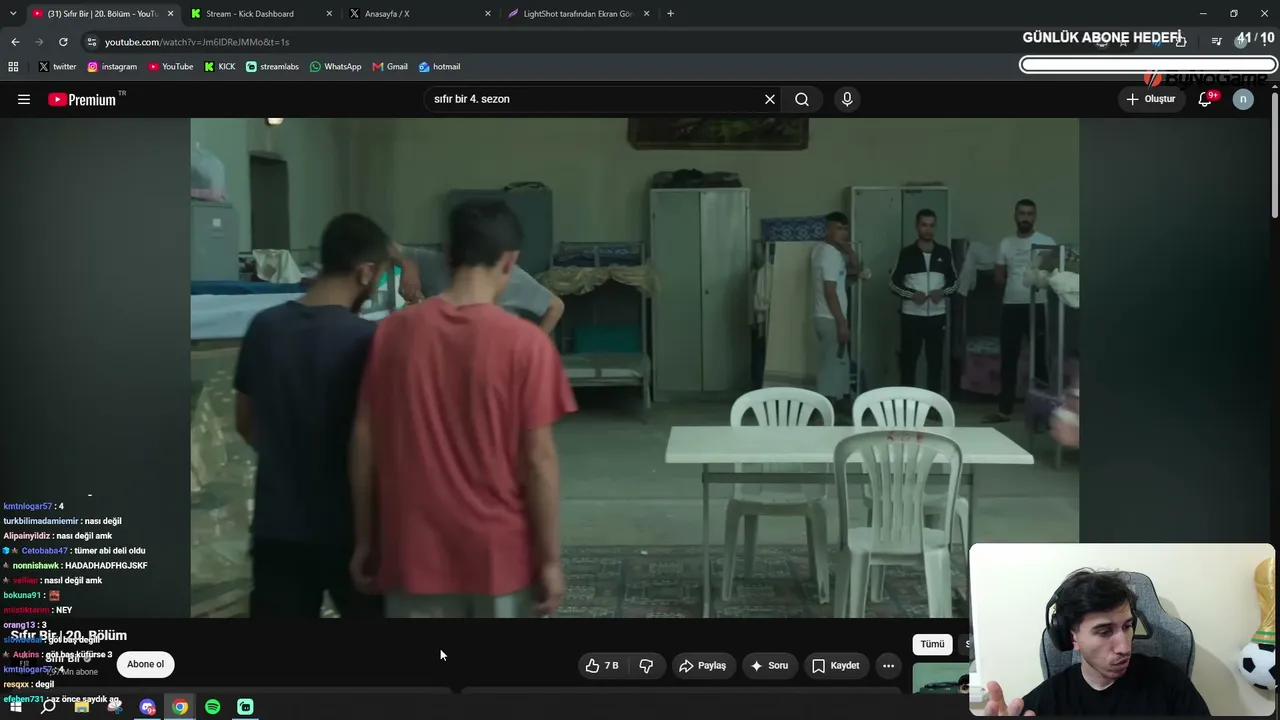Click the page vertical scrollbar
Image resolution: width=1280 pixels, height=720 pixels.
click(x=1274, y=155)
